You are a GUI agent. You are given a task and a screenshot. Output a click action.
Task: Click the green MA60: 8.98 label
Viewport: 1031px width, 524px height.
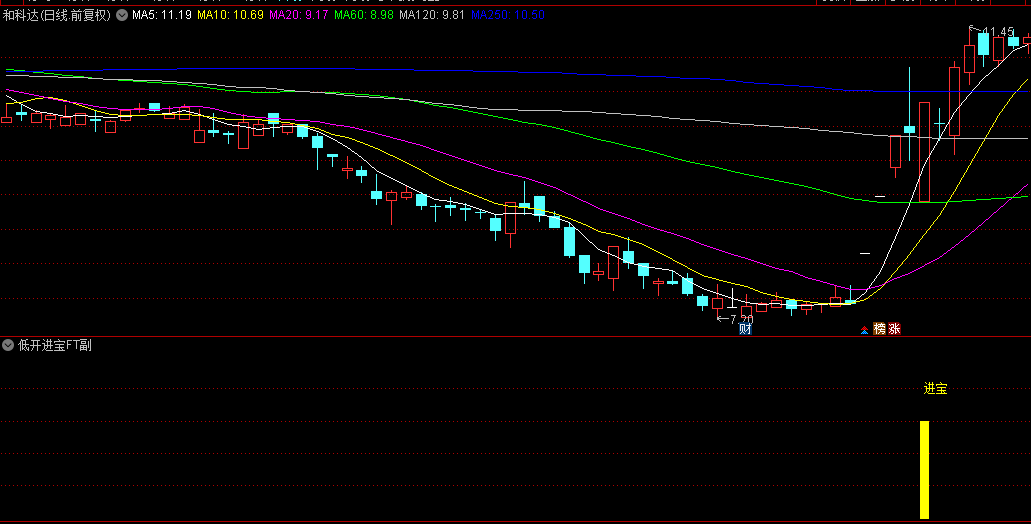364,15
